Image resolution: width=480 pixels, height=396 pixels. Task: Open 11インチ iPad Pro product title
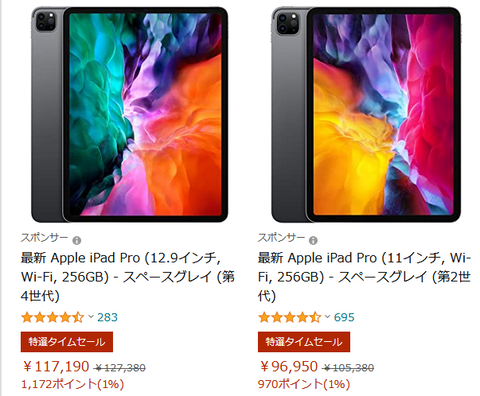pos(364,277)
